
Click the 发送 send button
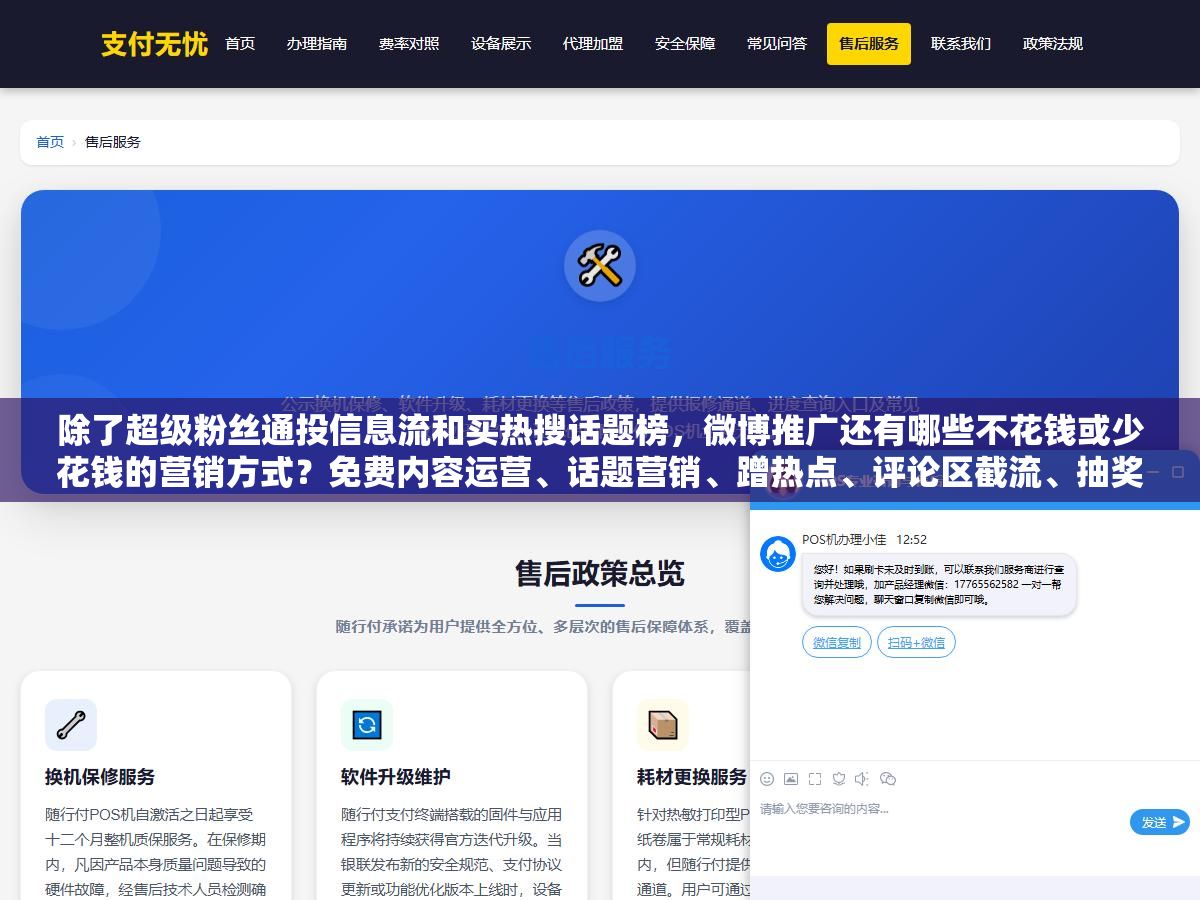(1160, 822)
